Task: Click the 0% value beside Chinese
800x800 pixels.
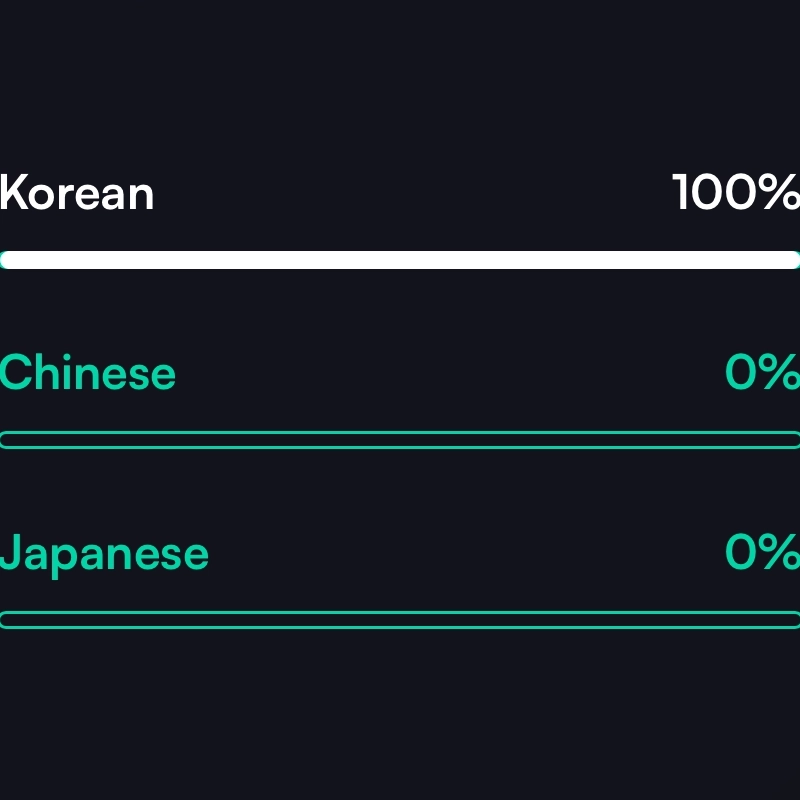Action: coord(762,373)
